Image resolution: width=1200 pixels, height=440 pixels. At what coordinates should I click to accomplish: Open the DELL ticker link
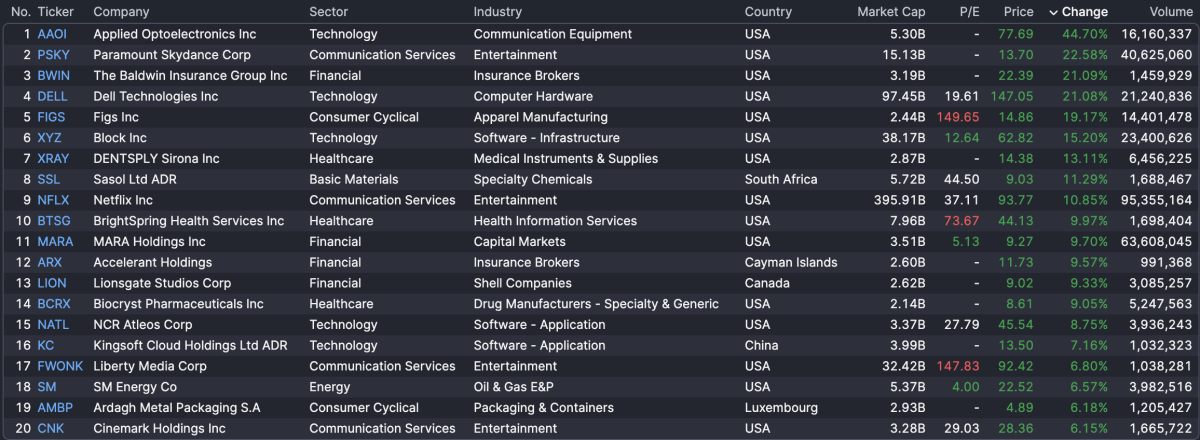point(52,97)
